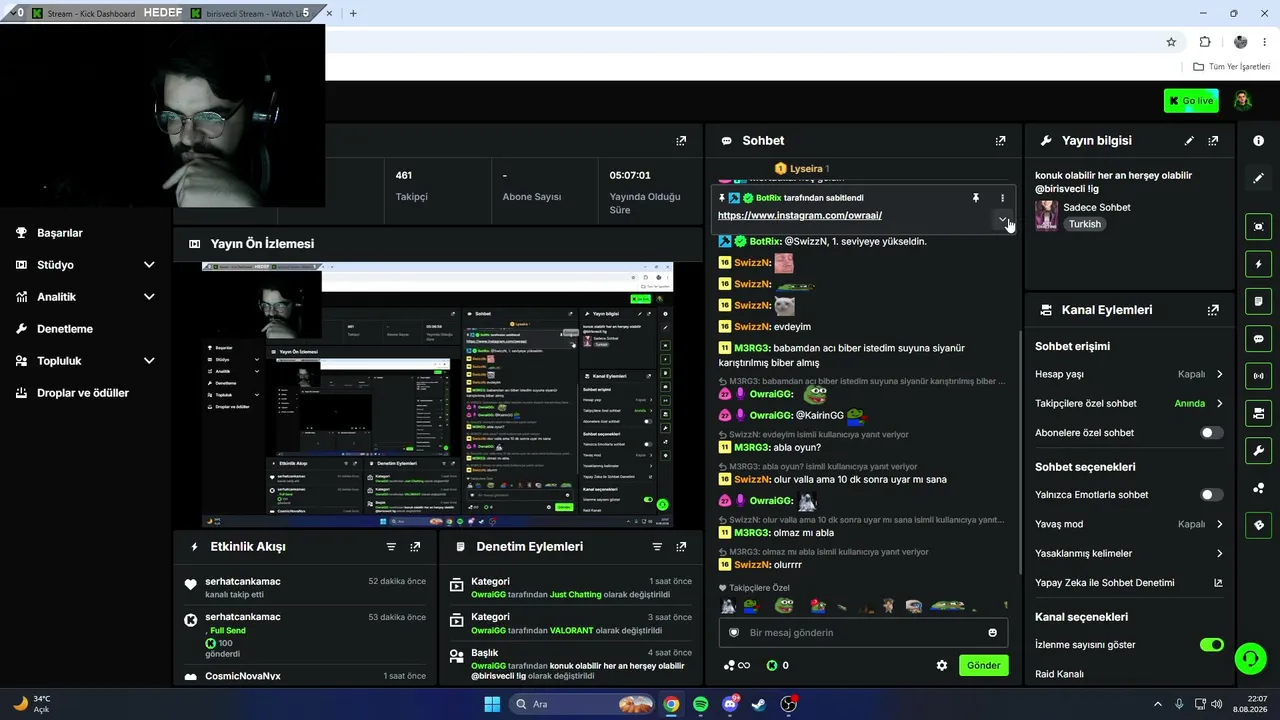1280x720 pixels.
Task: Click the document icon in right sidebar
Action: (1258, 301)
